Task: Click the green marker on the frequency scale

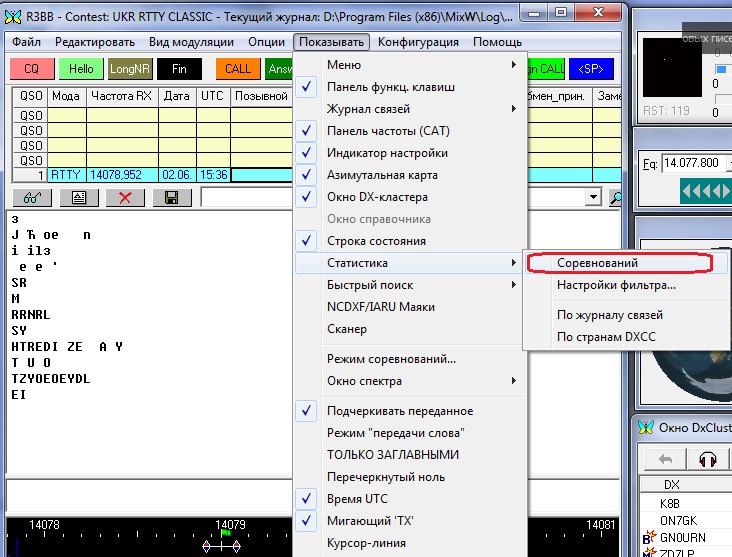Action: click(226, 534)
